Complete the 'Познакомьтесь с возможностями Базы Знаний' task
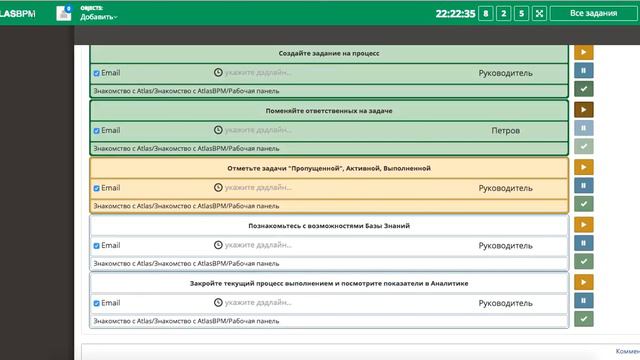 (x=584, y=261)
